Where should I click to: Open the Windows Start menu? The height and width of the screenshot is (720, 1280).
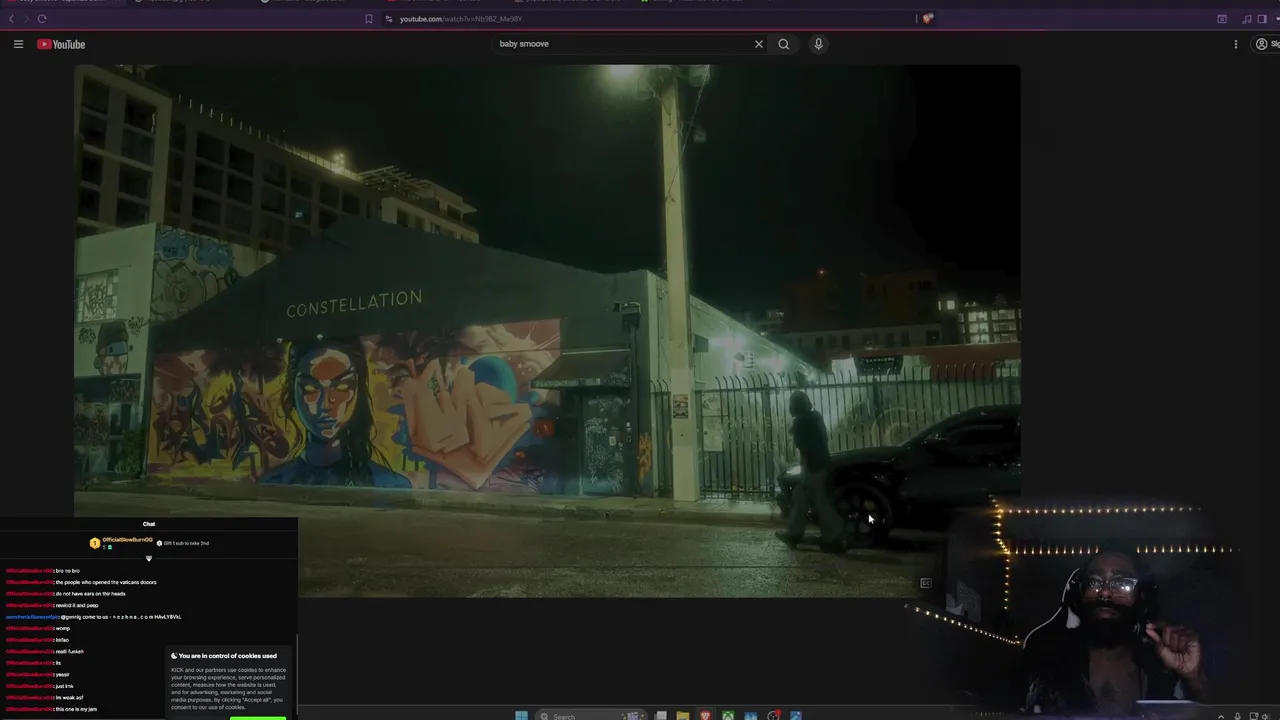[x=521, y=715]
